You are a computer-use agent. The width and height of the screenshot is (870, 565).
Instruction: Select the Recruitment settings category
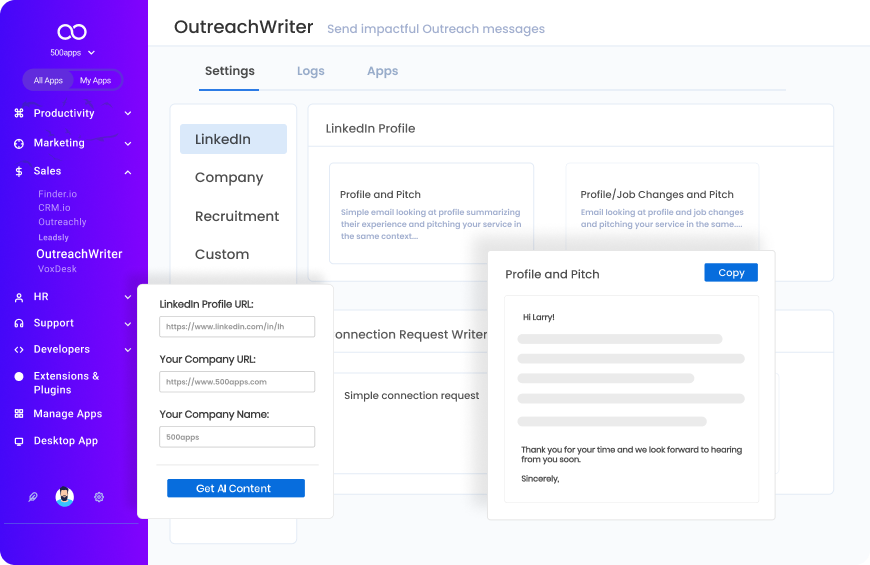click(237, 216)
